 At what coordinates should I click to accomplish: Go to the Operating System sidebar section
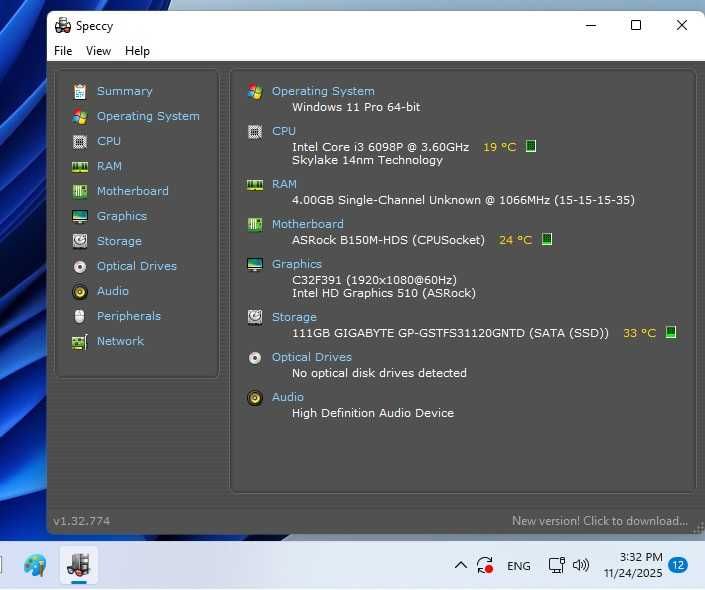tap(148, 116)
